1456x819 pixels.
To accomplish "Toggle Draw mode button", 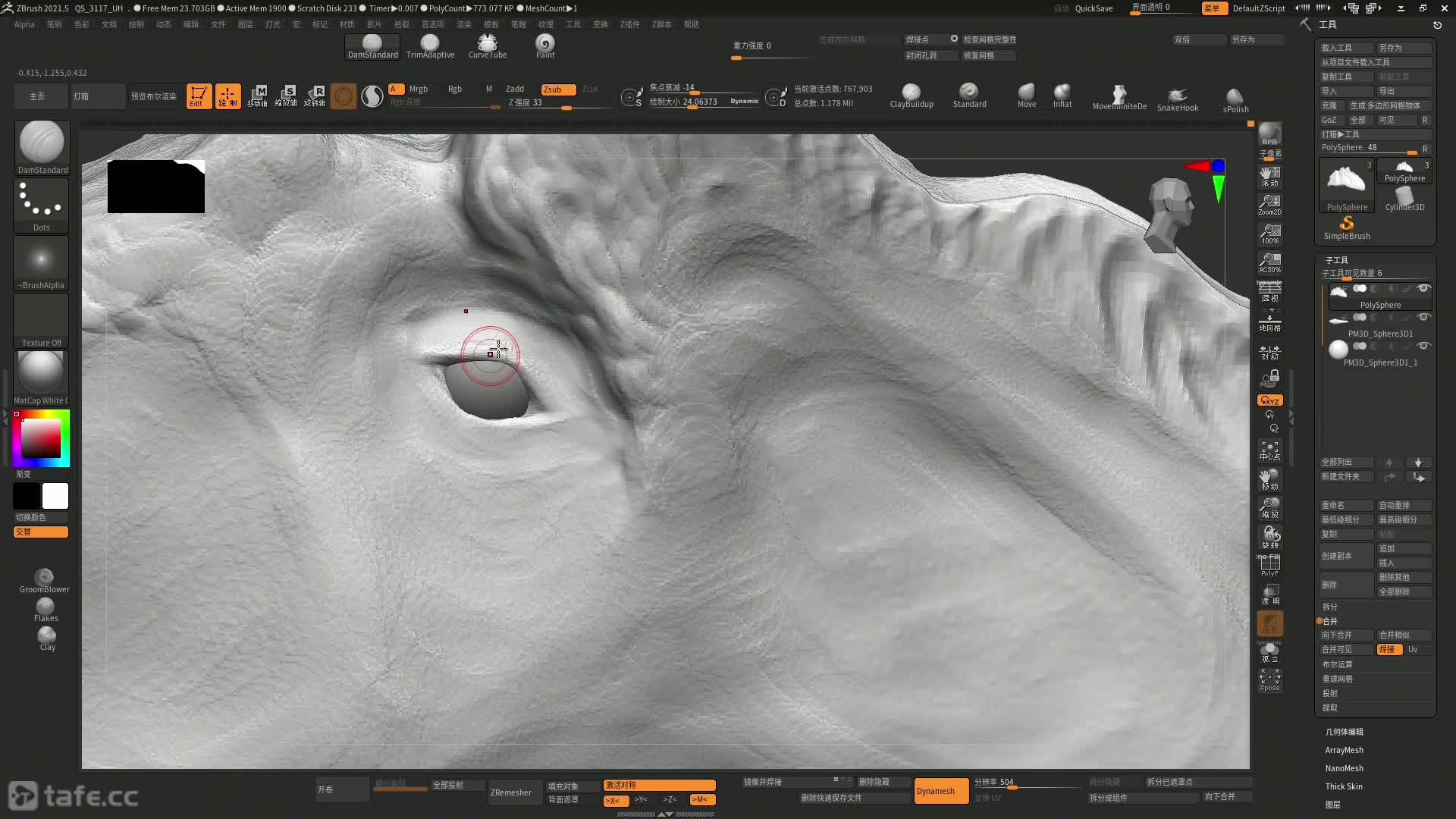I will pyautogui.click(x=228, y=96).
